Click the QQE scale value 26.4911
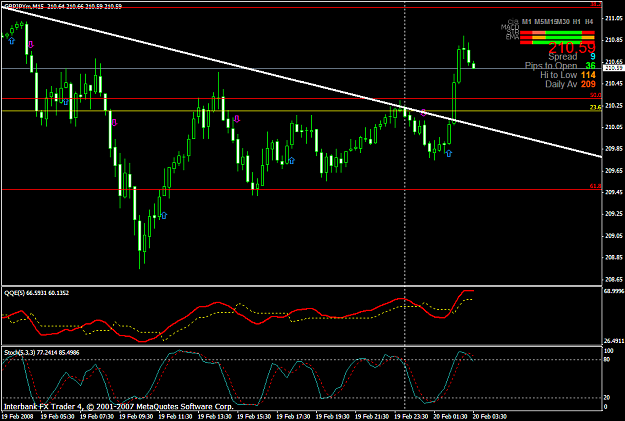This screenshot has height=421, width=625. click(x=613, y=341)
